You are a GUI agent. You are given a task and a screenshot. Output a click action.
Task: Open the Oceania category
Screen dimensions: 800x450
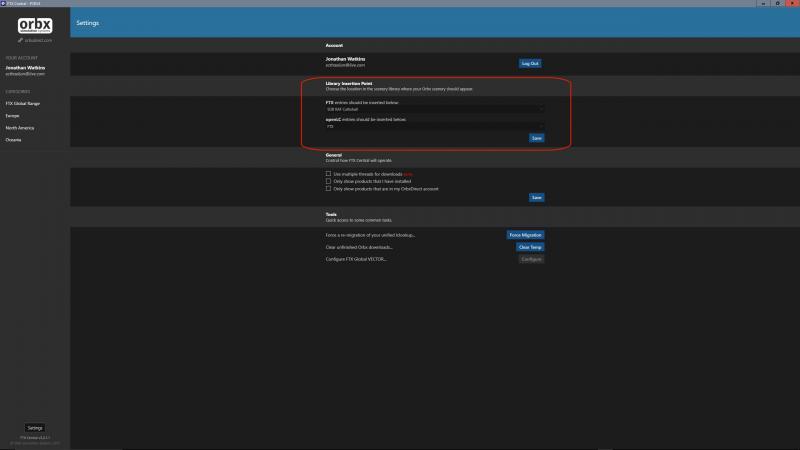pos(13,140)
